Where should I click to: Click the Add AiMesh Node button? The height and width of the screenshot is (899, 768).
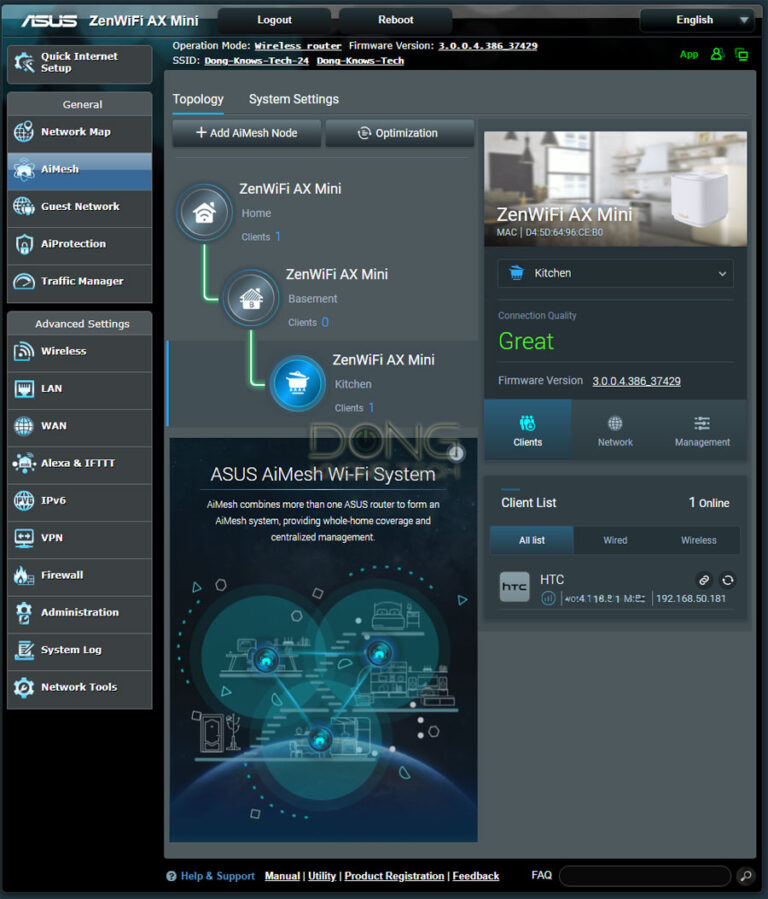coord(247,133)
